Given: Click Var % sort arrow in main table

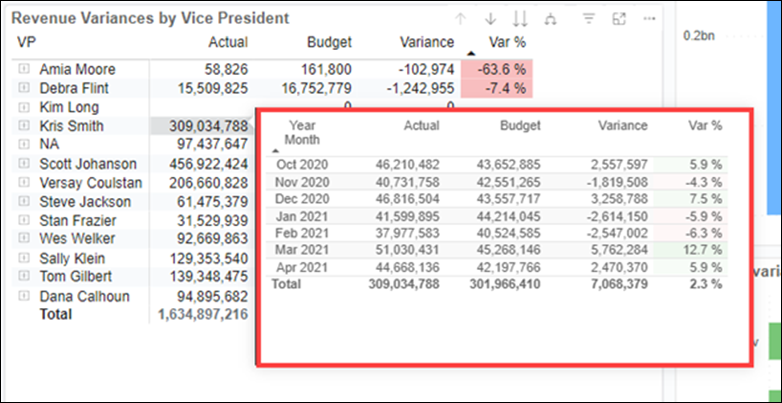Looking at the screenshot, I should click(x=472, y=52).
